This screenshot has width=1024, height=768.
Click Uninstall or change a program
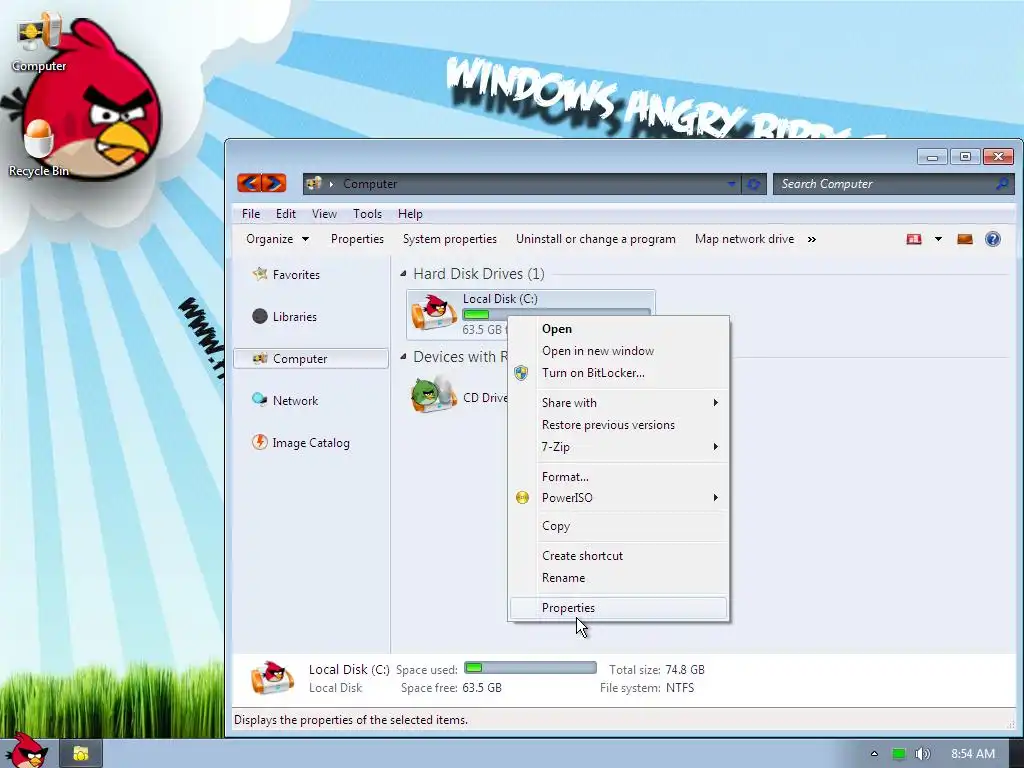point(596,239)
